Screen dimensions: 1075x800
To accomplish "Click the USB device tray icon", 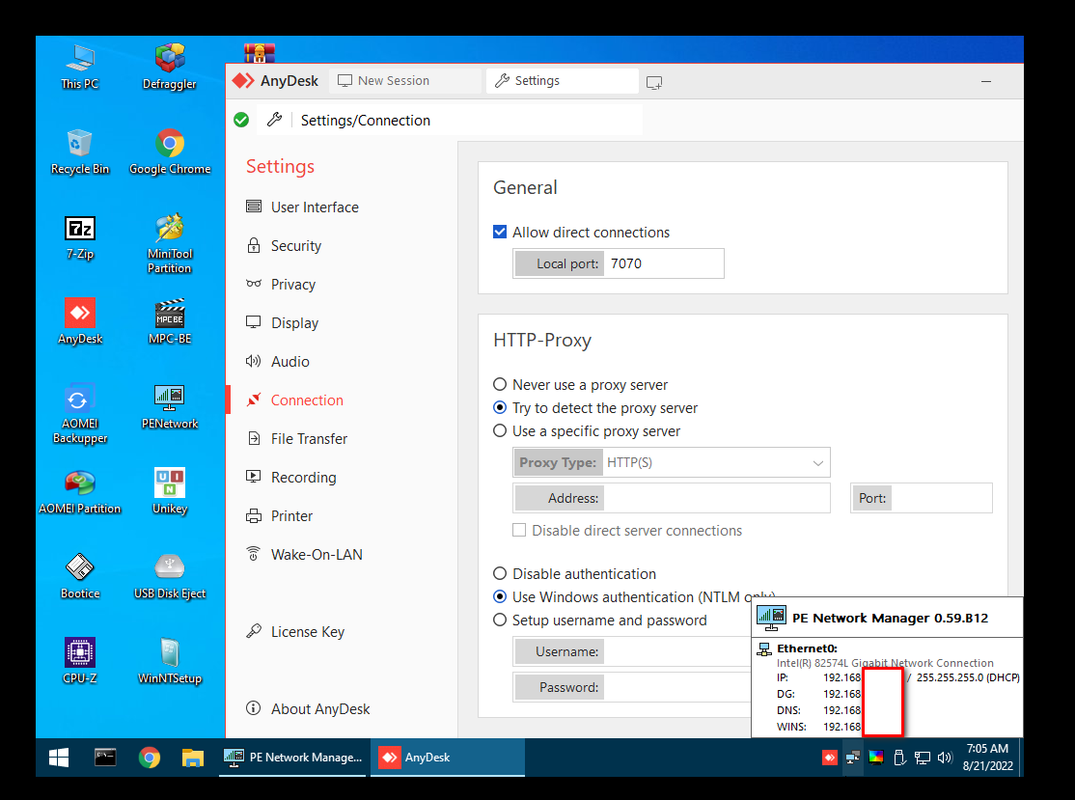I will coord(899,757).
